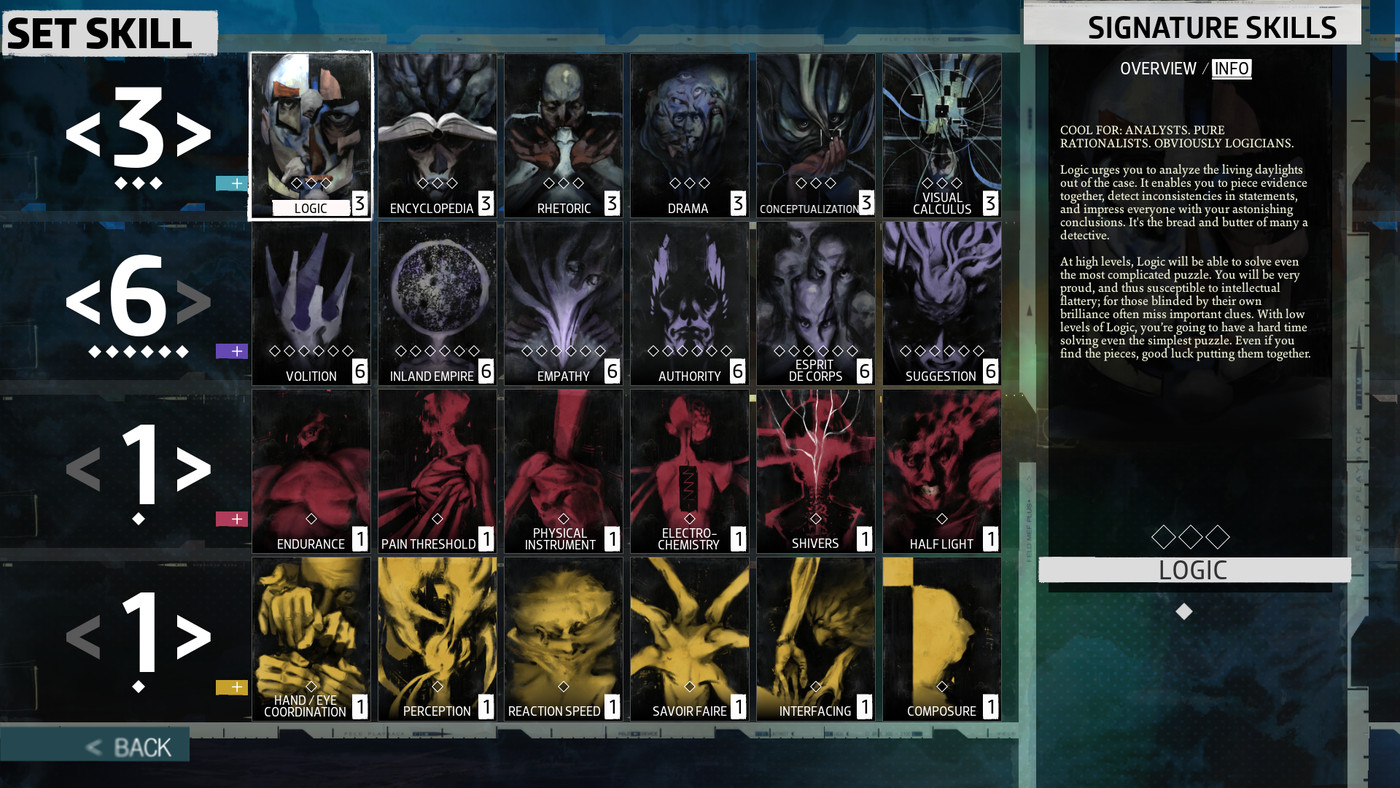The width and height of the screenshot is (1400, 788).
Task: Pick the Empathy skill portrait
Action: (563, 304)
